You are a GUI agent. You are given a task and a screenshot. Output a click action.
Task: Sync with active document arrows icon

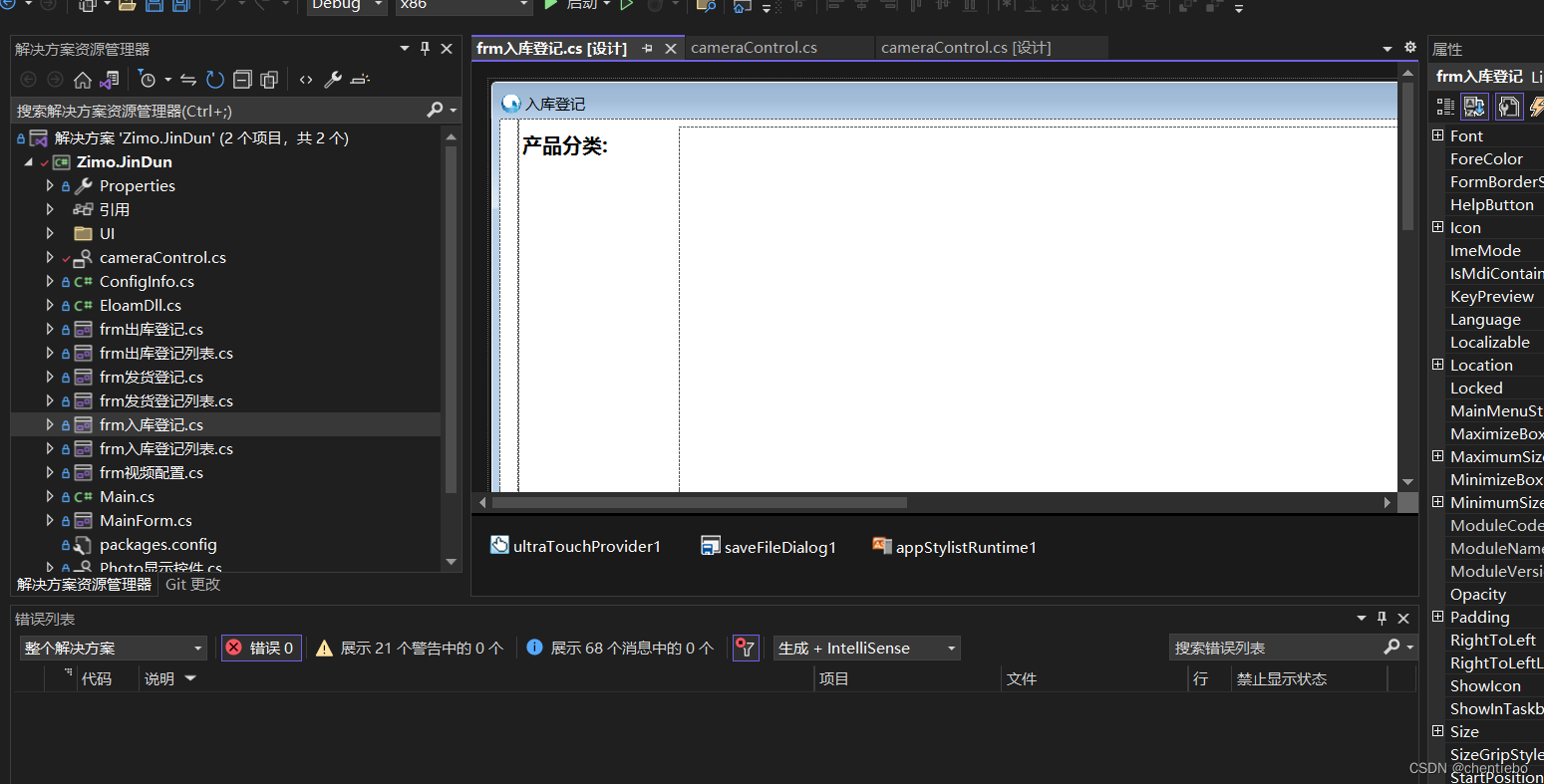(189, 80)
